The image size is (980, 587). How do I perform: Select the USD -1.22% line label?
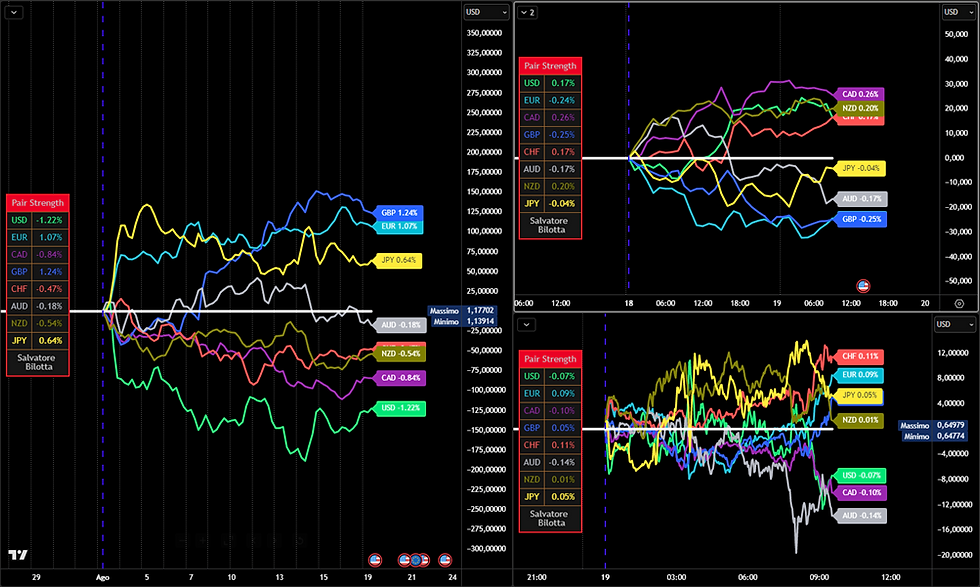point(401,408)
